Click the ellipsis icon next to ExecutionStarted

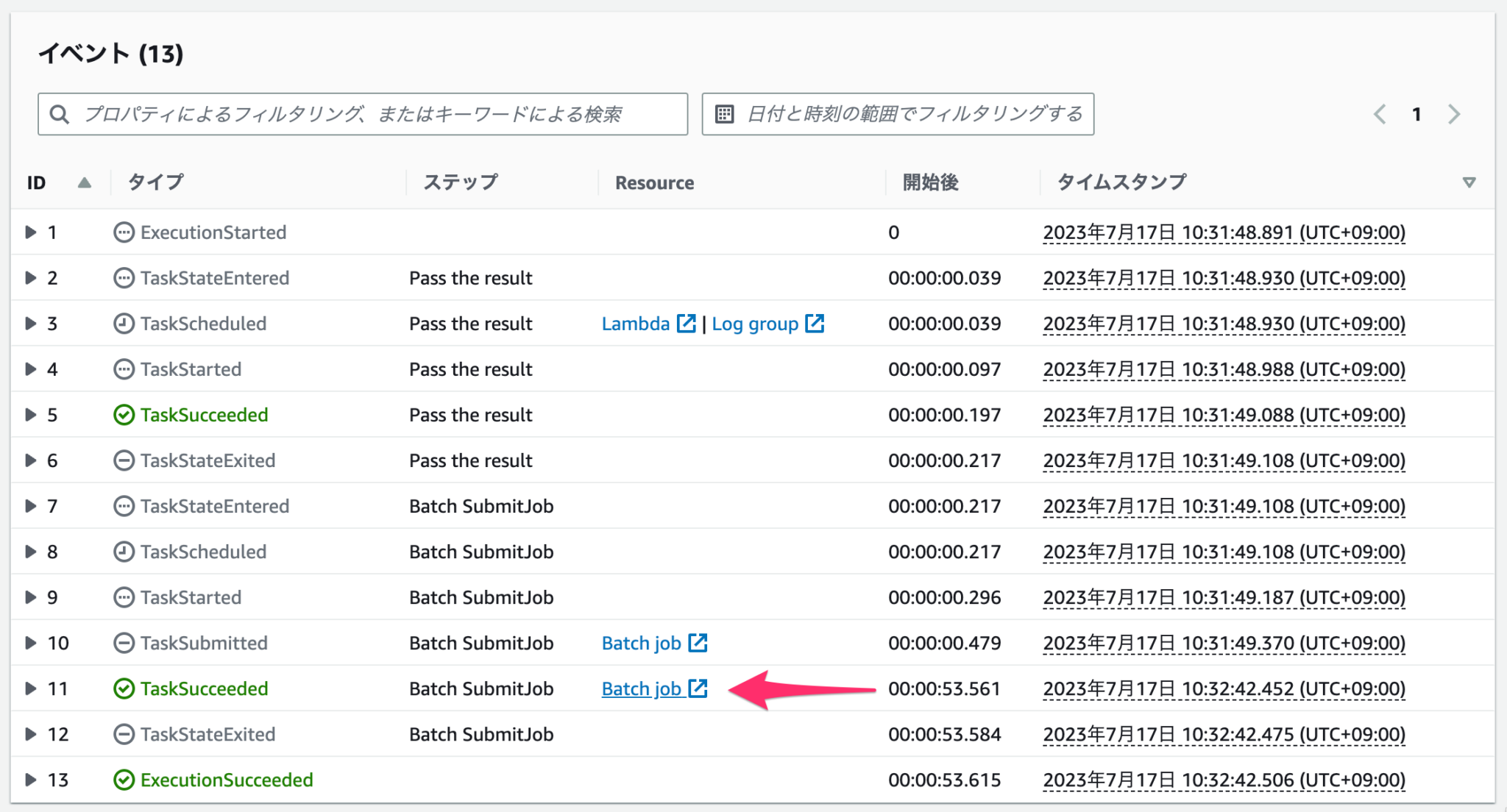click(x=124, y=232)
